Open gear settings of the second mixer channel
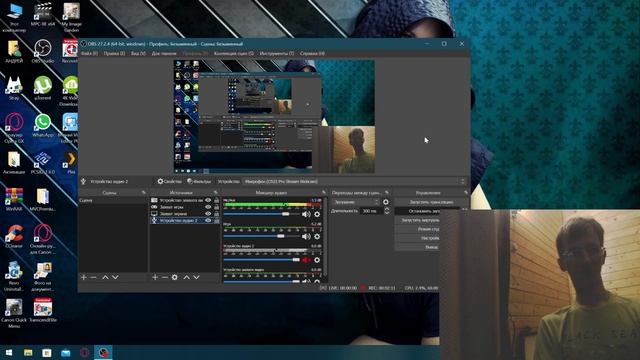The width and height of the screenshot is (640, 360). click(317, 236)
